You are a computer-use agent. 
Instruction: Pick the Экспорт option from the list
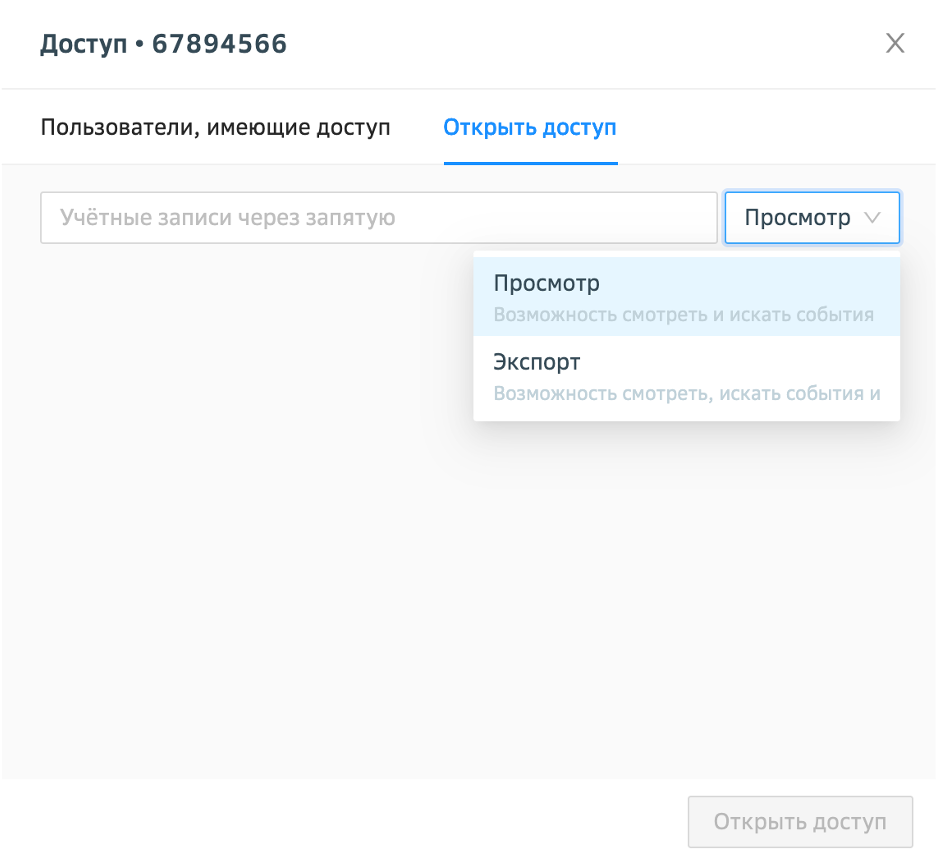[537, 362]
